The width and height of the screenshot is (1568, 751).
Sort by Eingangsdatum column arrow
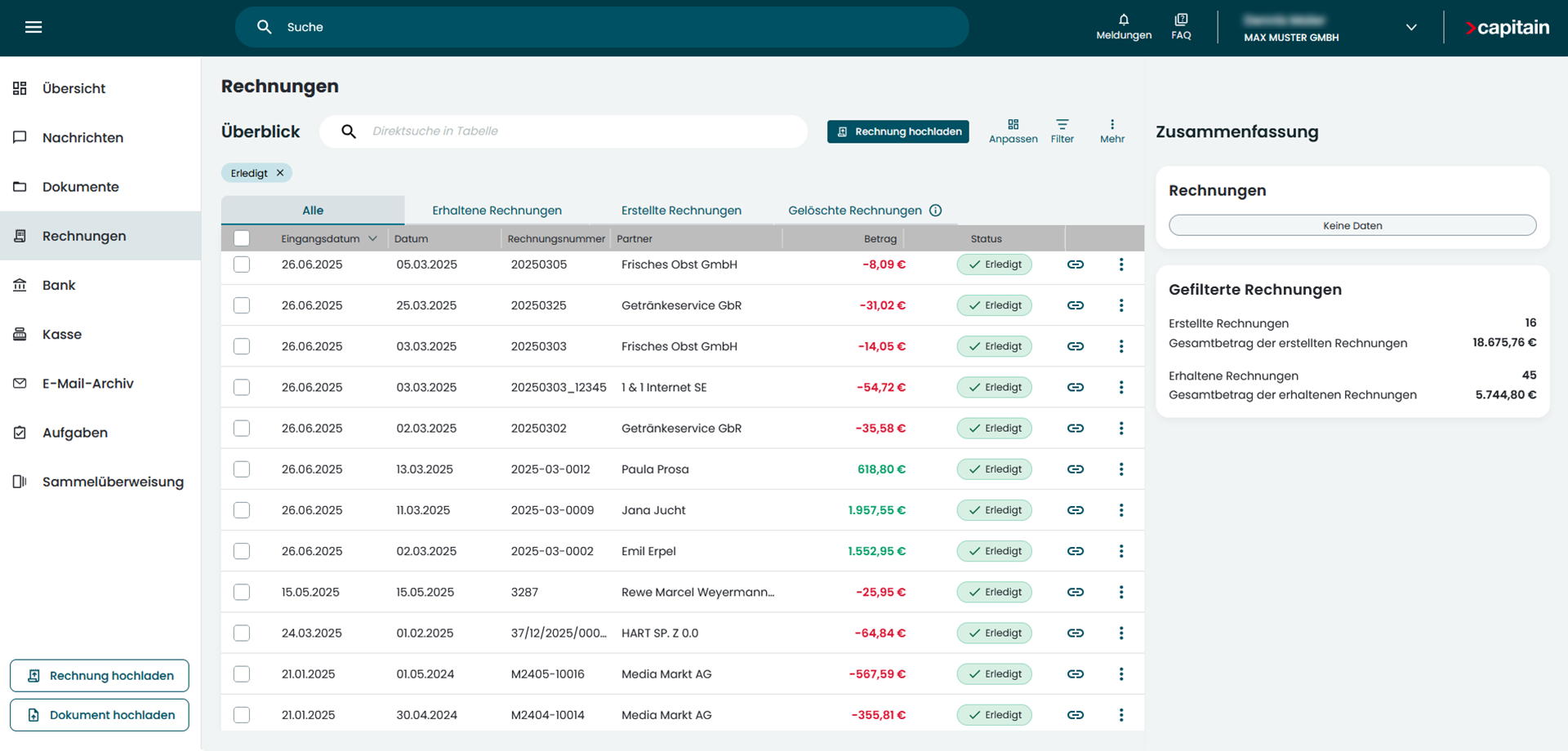coord(372,239)
